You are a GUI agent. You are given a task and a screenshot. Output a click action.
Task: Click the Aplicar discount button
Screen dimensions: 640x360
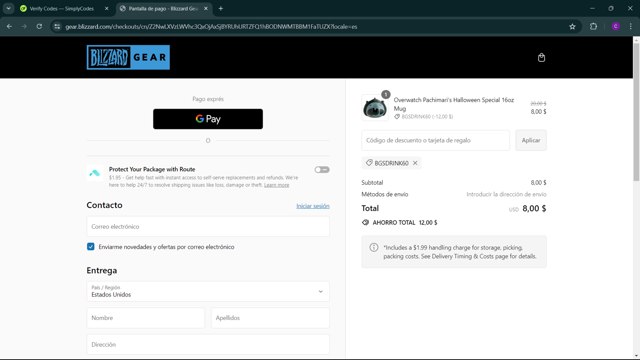click(x=531, y=140)
